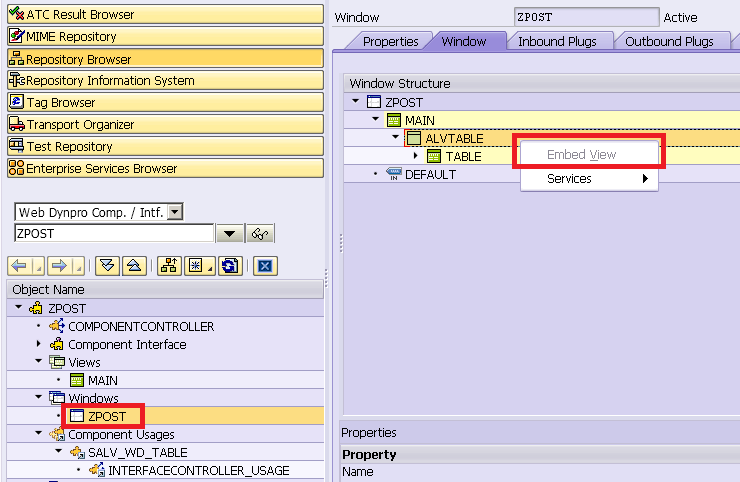
Task: Switch to Outbound Plugs tab
Action: pos(669,42)
